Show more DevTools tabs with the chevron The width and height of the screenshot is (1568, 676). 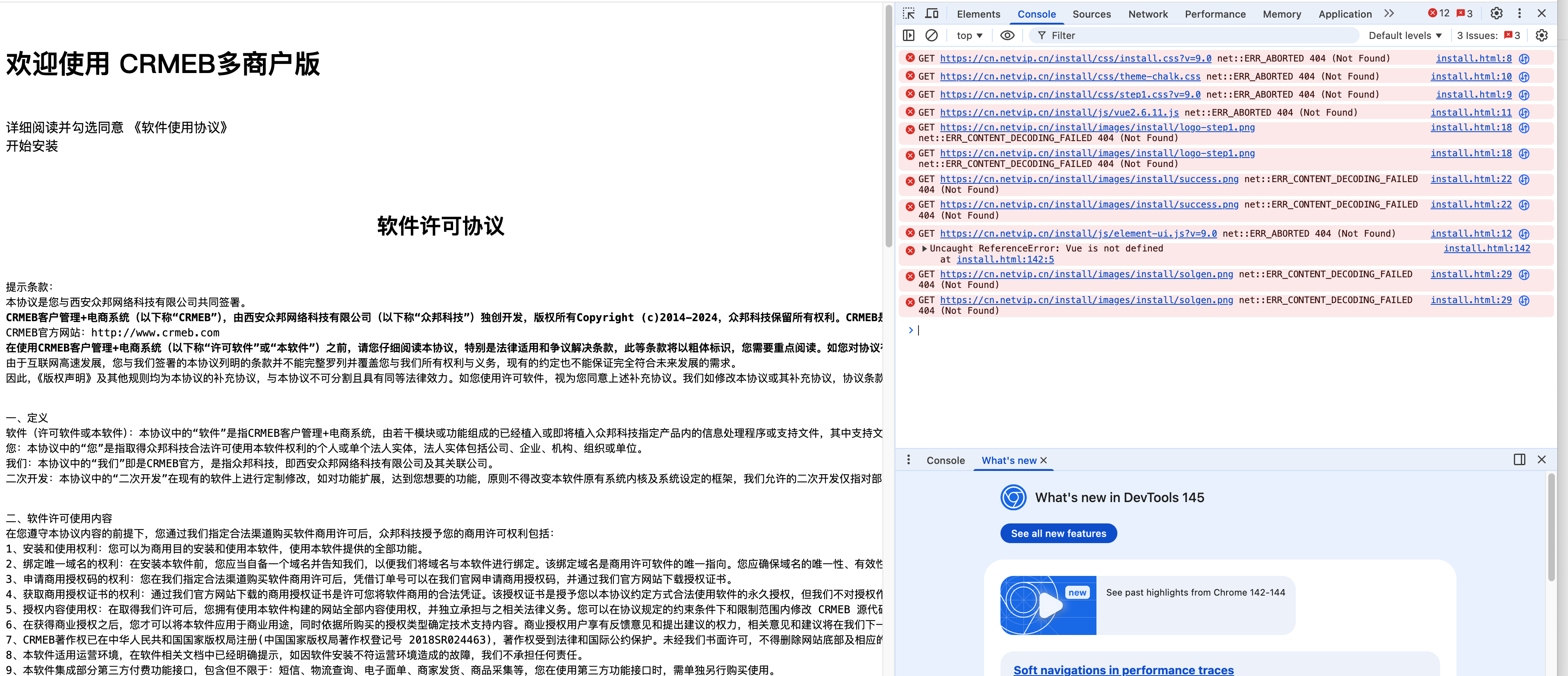point(1388,14)
